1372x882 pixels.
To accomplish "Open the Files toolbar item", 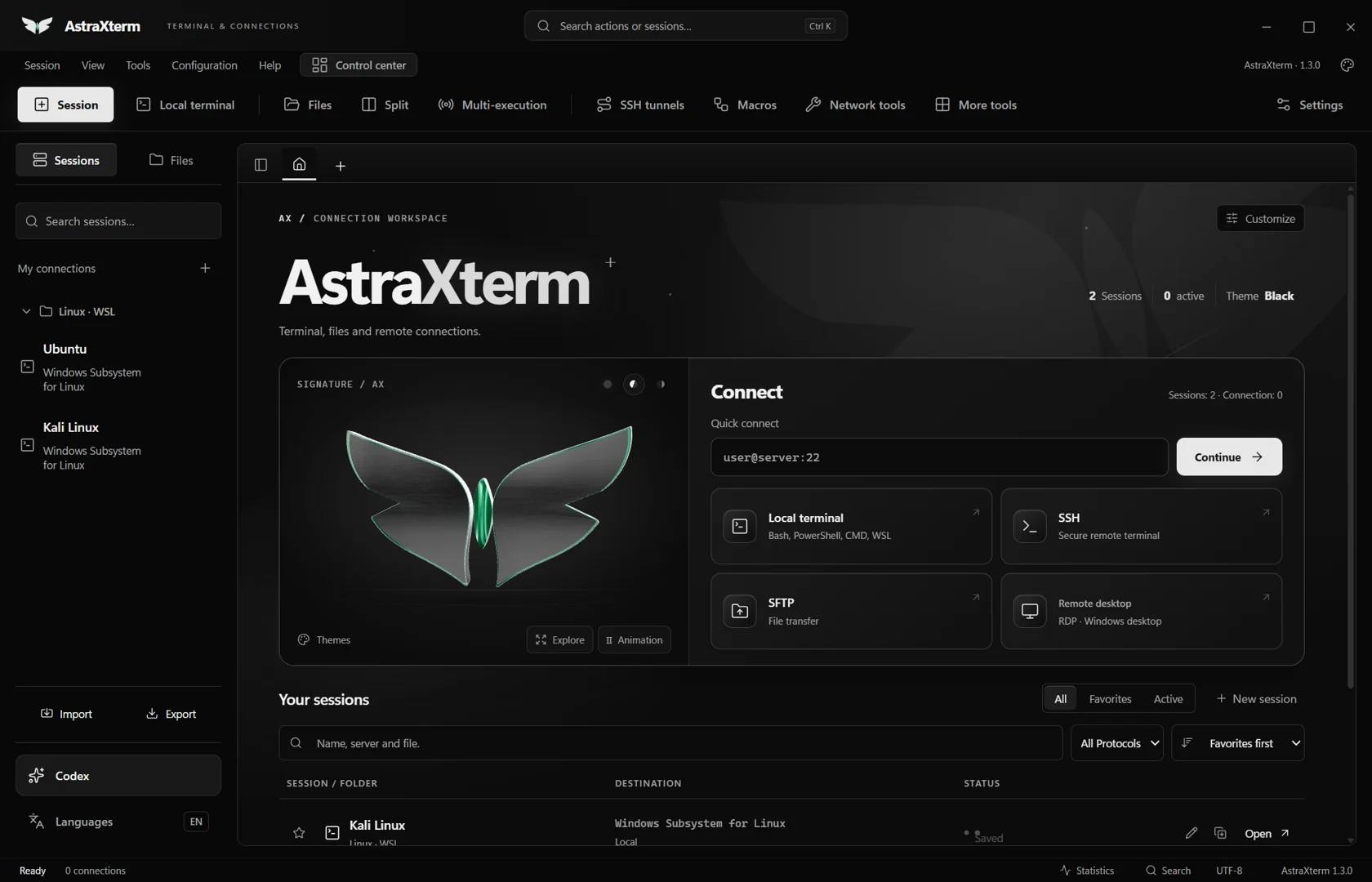I will coord(308,105).
